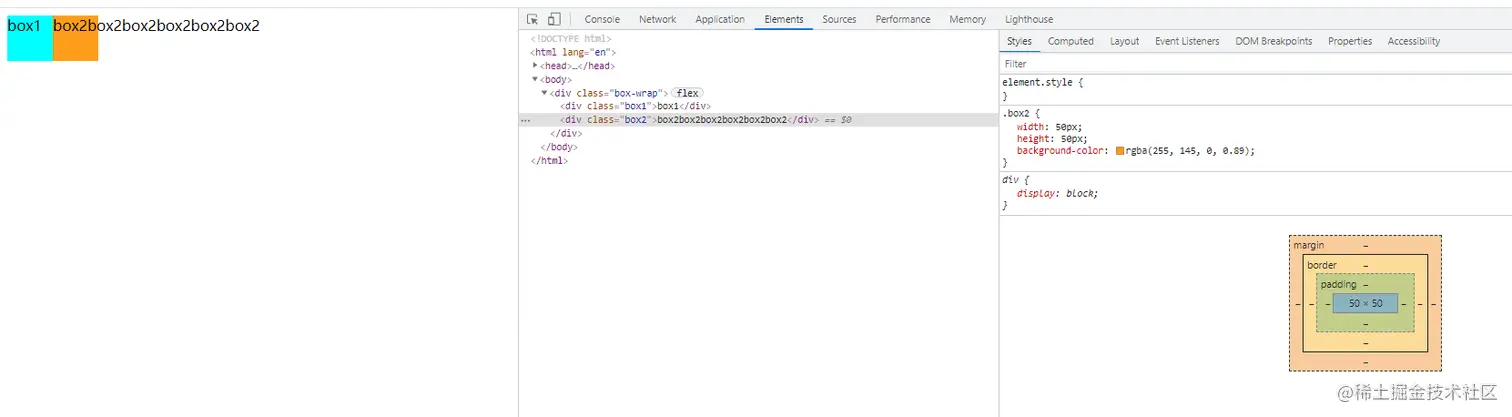Click the display: block declaration
This screenshot has height=417, width=1512.
point(1058,193)
